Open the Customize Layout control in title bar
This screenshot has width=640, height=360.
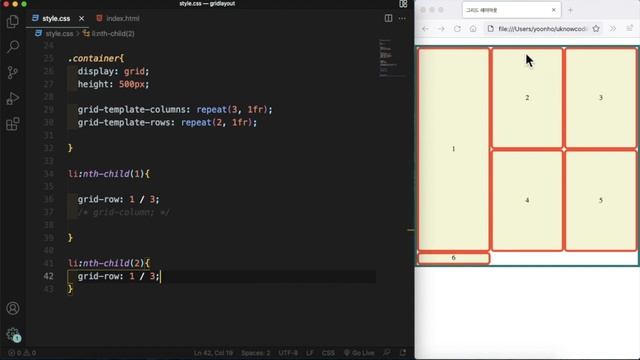click(x=403, y=4)
